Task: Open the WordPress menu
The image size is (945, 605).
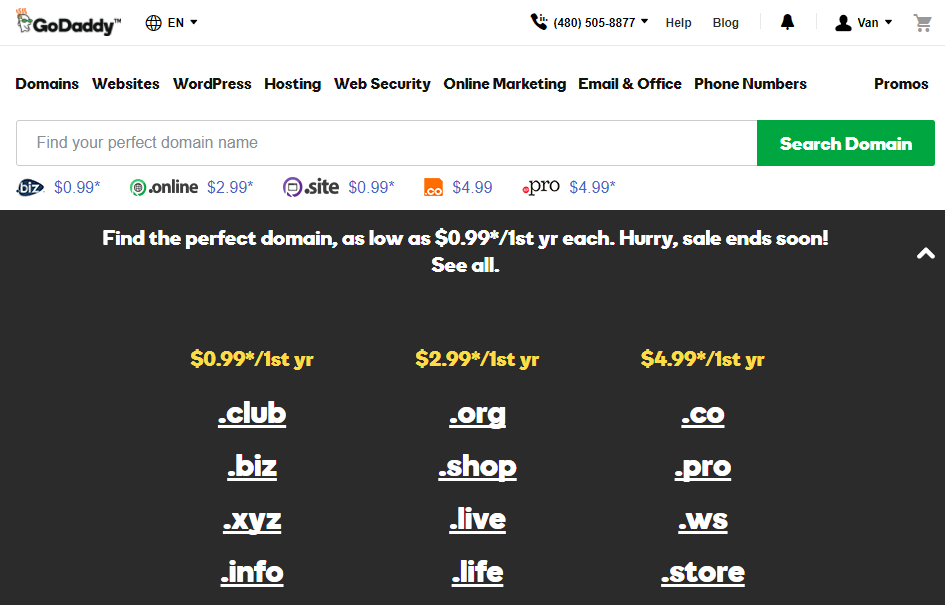Action: click(x=212, y=84)
